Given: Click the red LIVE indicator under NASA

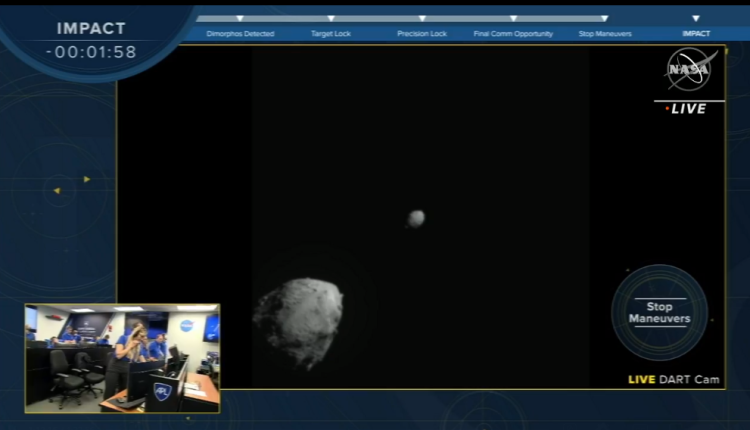Looking at the screenshot, I should [686, 108].
